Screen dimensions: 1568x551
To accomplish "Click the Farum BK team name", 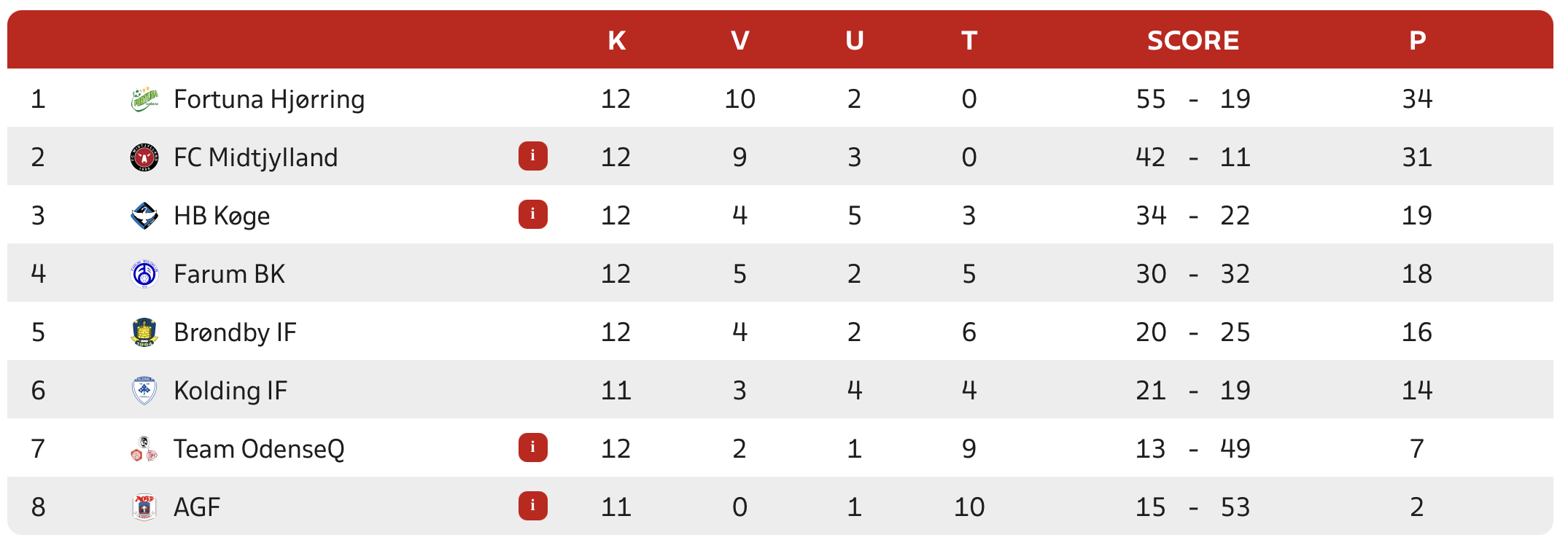I will tap(229, 274).
